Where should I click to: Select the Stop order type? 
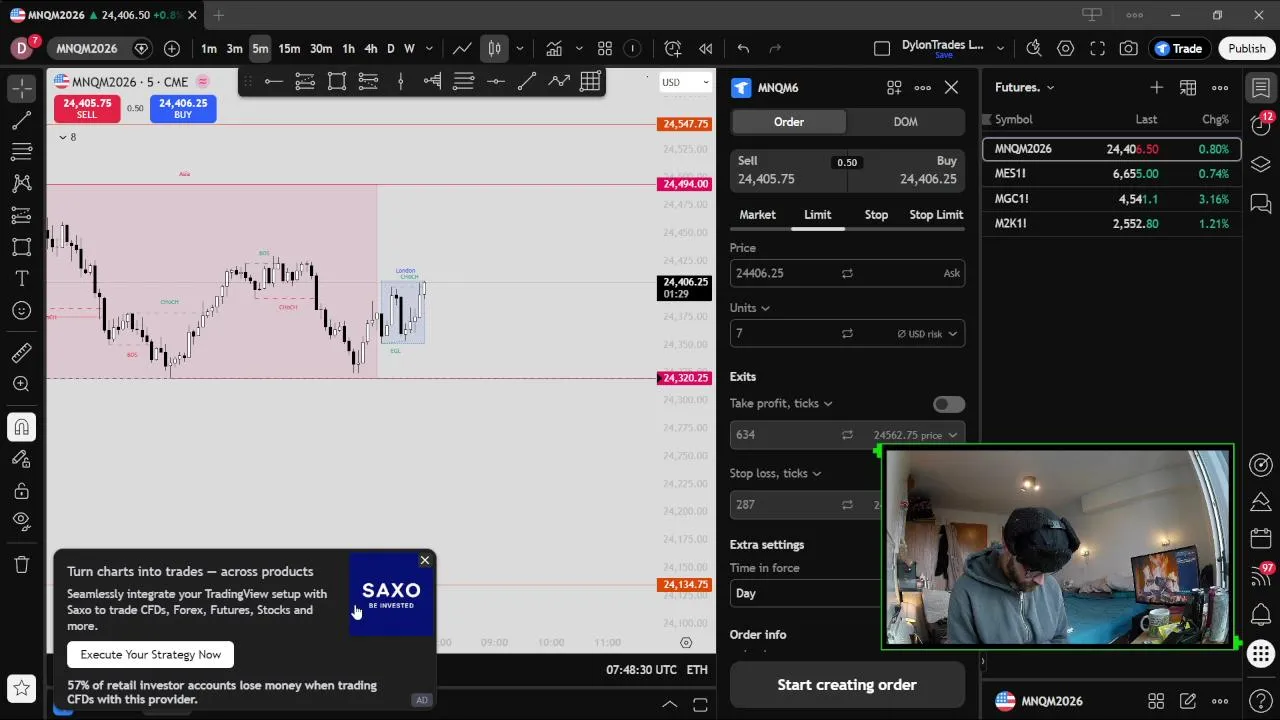click(x=876, y=215)
